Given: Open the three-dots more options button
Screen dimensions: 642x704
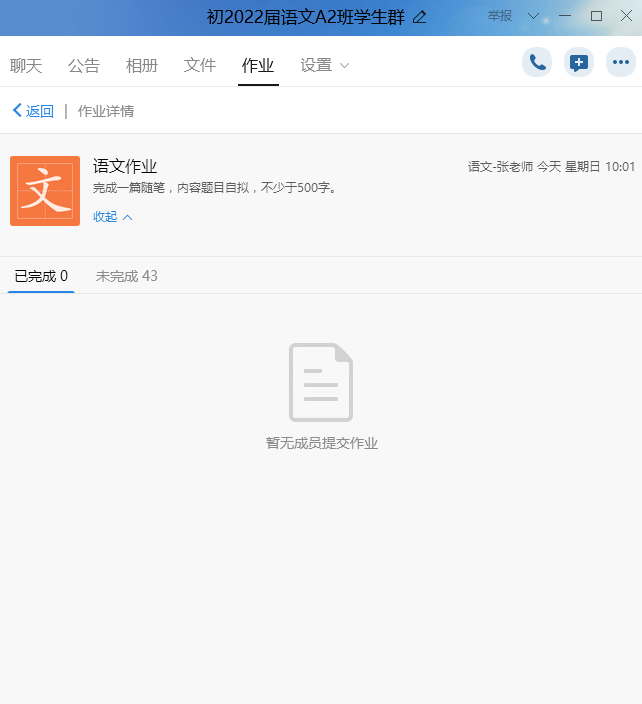Looking at the screenshot, I should (620, 62).
